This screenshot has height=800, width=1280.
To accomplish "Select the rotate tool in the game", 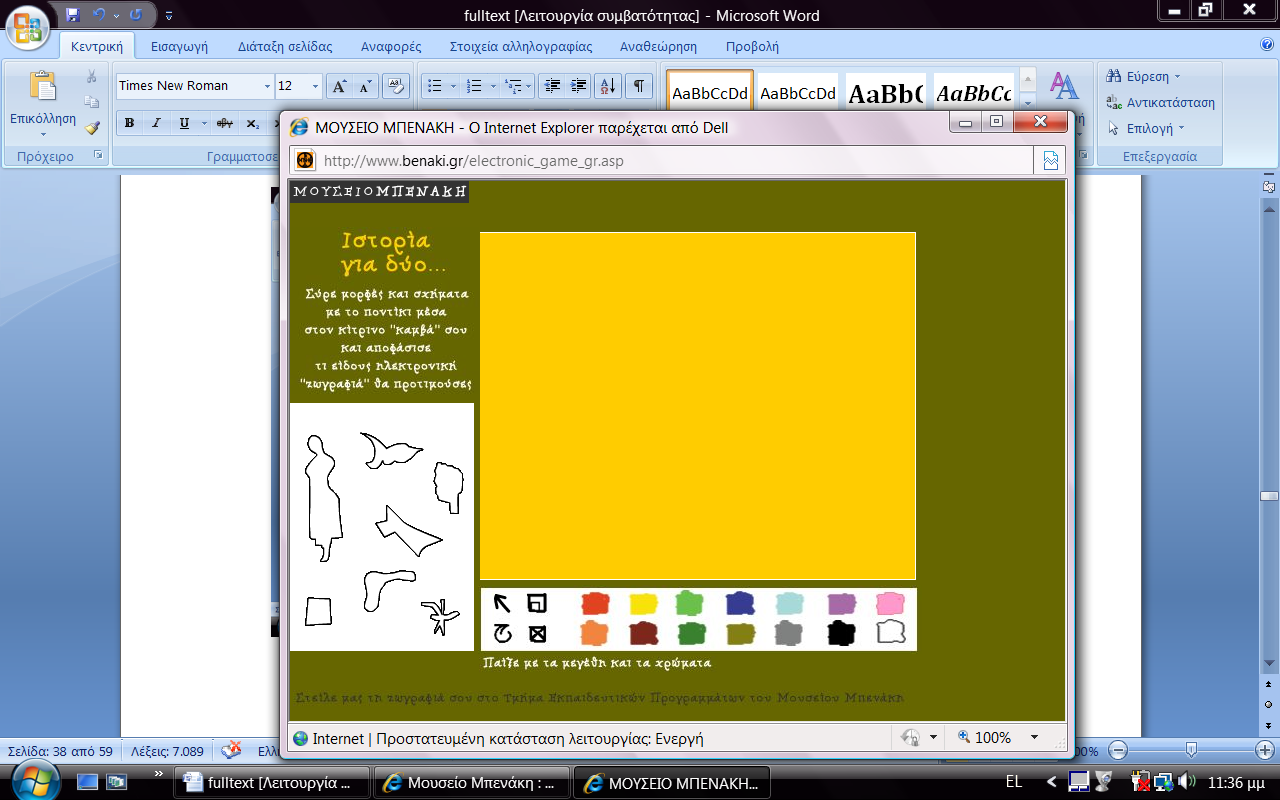I will (502, 634).
